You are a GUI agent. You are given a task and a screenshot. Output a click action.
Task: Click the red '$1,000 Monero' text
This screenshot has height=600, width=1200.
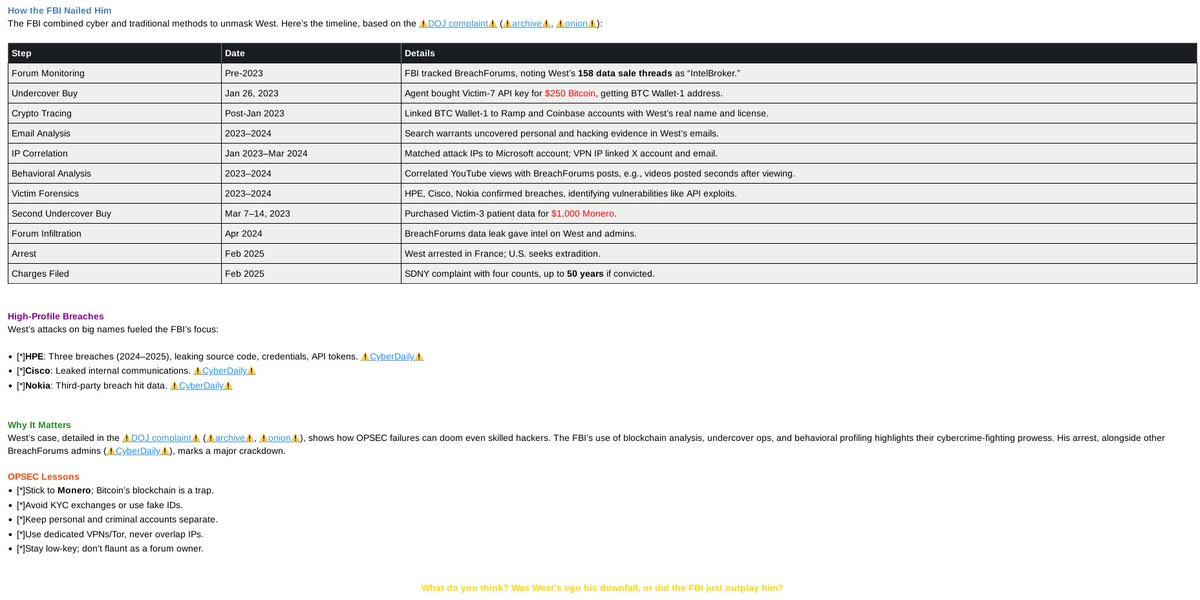tap(583, 213)
